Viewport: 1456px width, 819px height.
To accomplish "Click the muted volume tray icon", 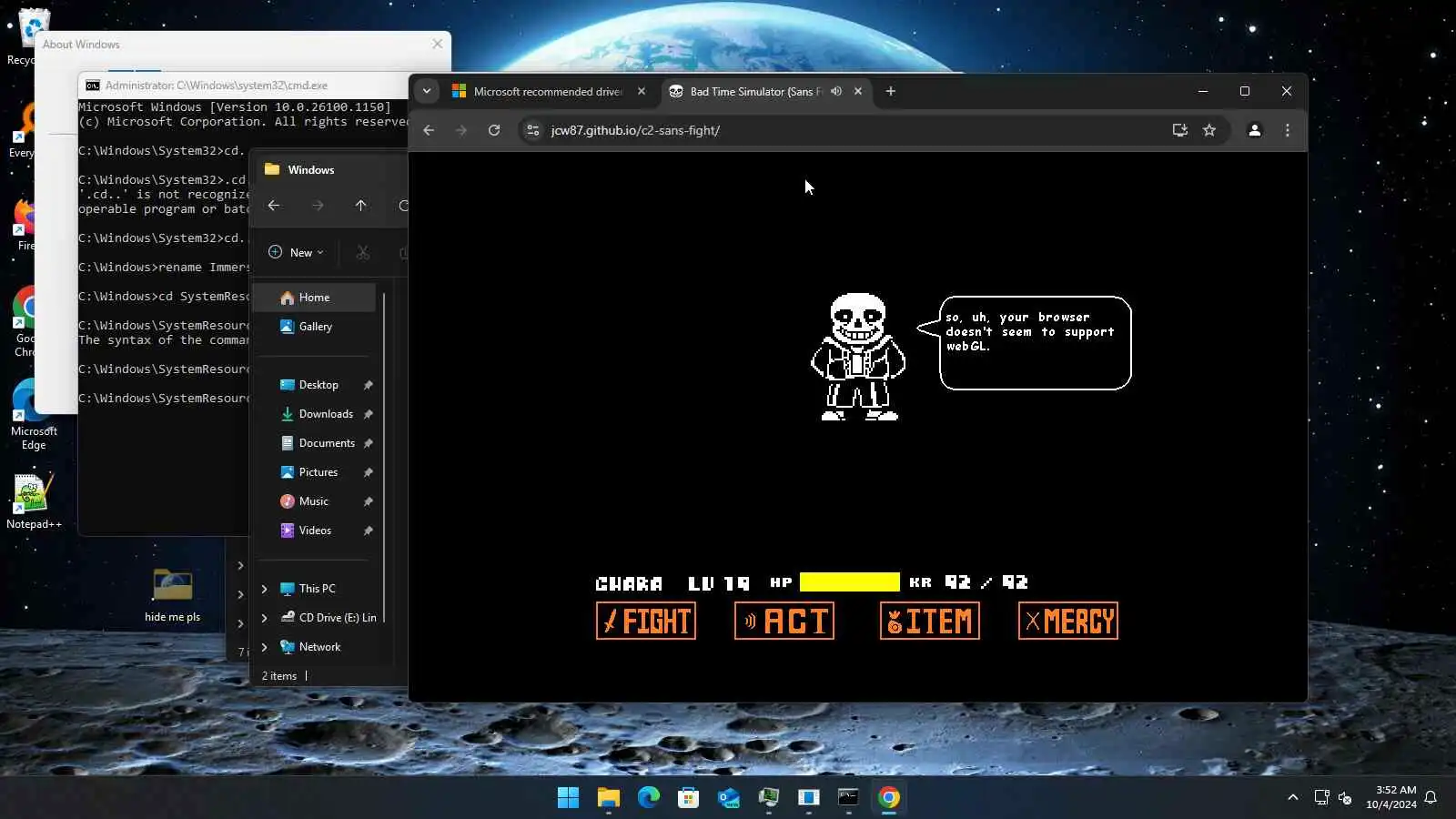I will coord(1345,797).
